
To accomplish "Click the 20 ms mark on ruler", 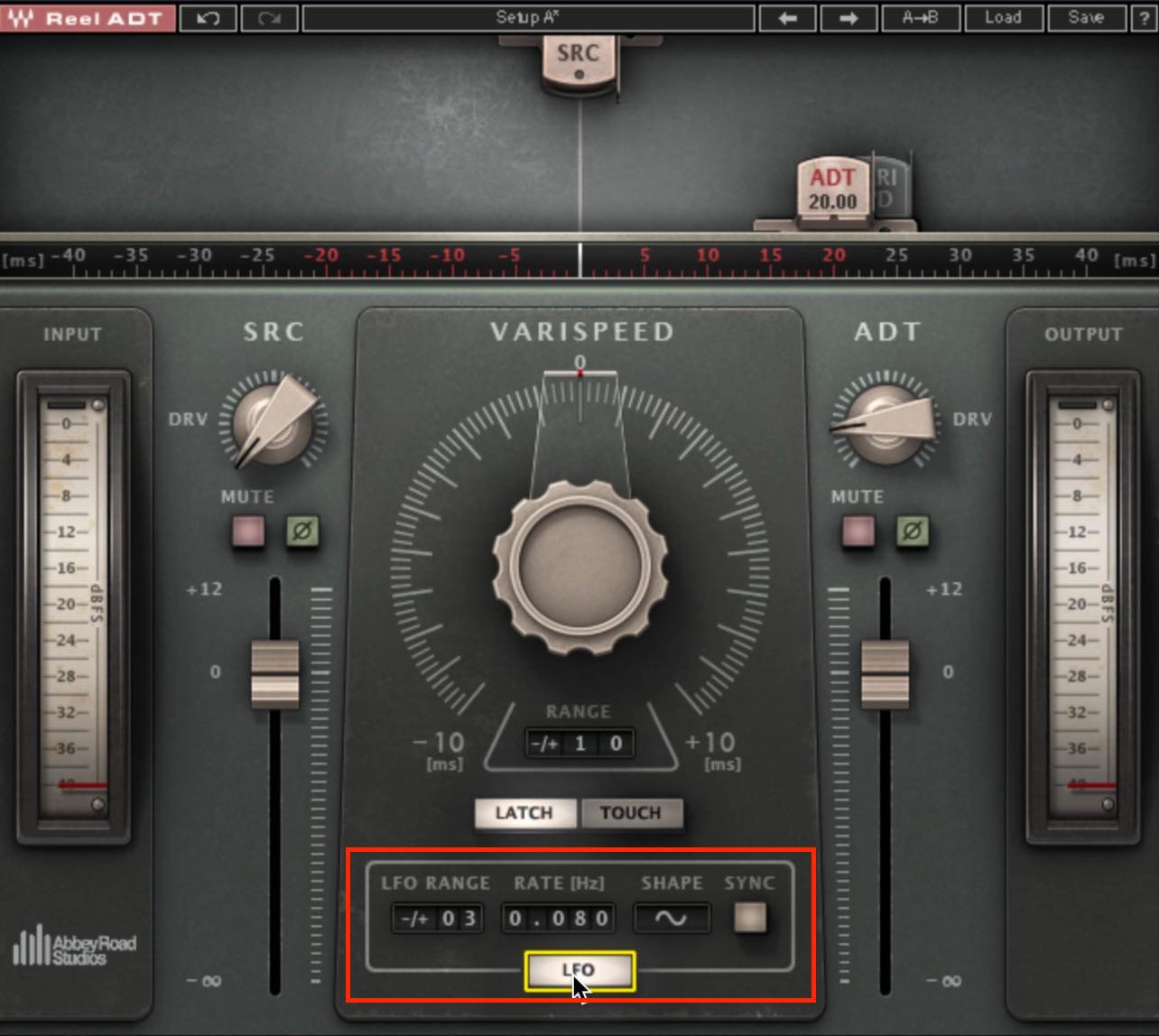I will (x=833, y=255).
